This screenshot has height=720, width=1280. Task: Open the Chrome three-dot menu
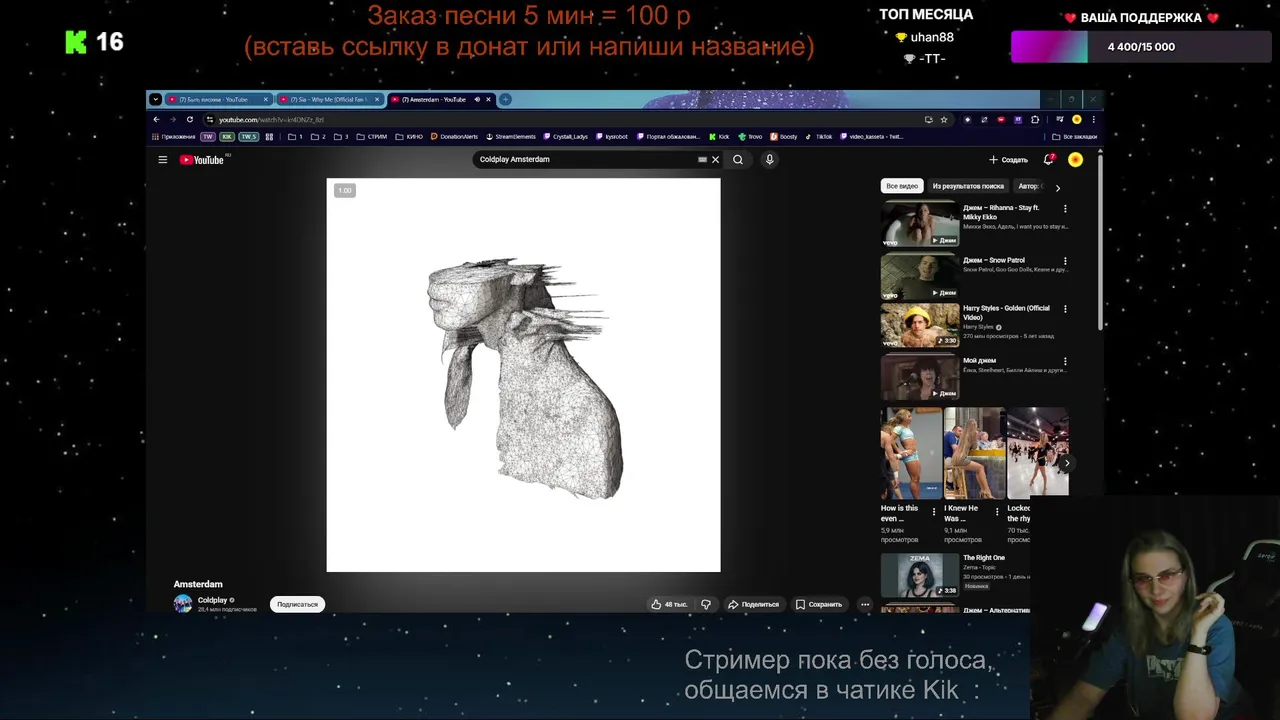(1093, 119)
